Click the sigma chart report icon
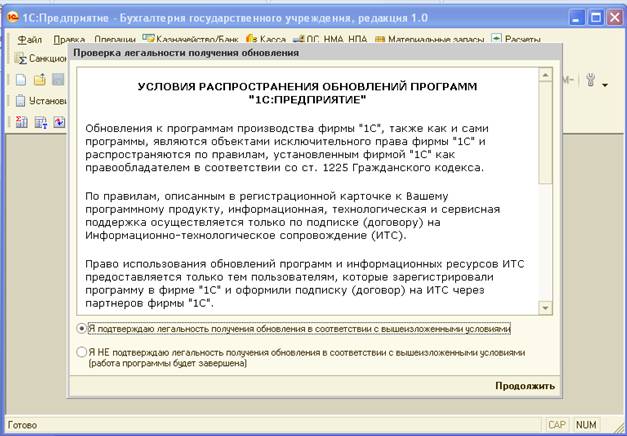627x436 pixels. pyautogui.click(x=21, y=122)
